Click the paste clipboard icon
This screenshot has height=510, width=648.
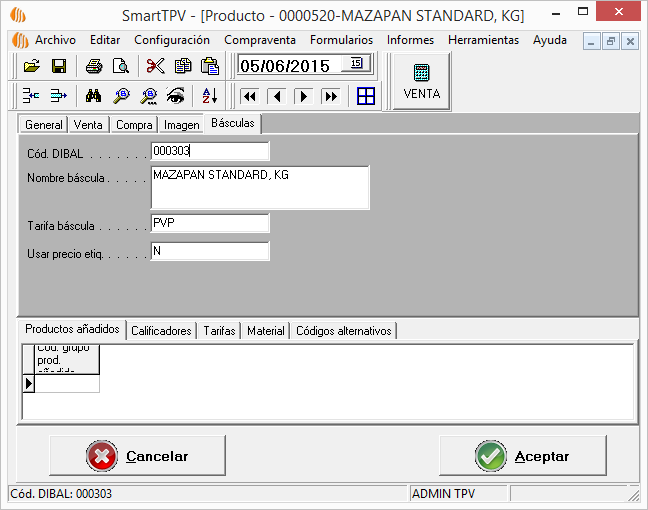(x=210, y=66)
